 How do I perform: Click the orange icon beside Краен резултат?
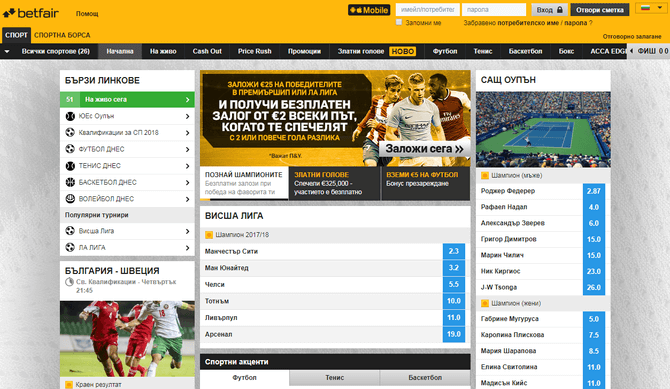(69, 385)
